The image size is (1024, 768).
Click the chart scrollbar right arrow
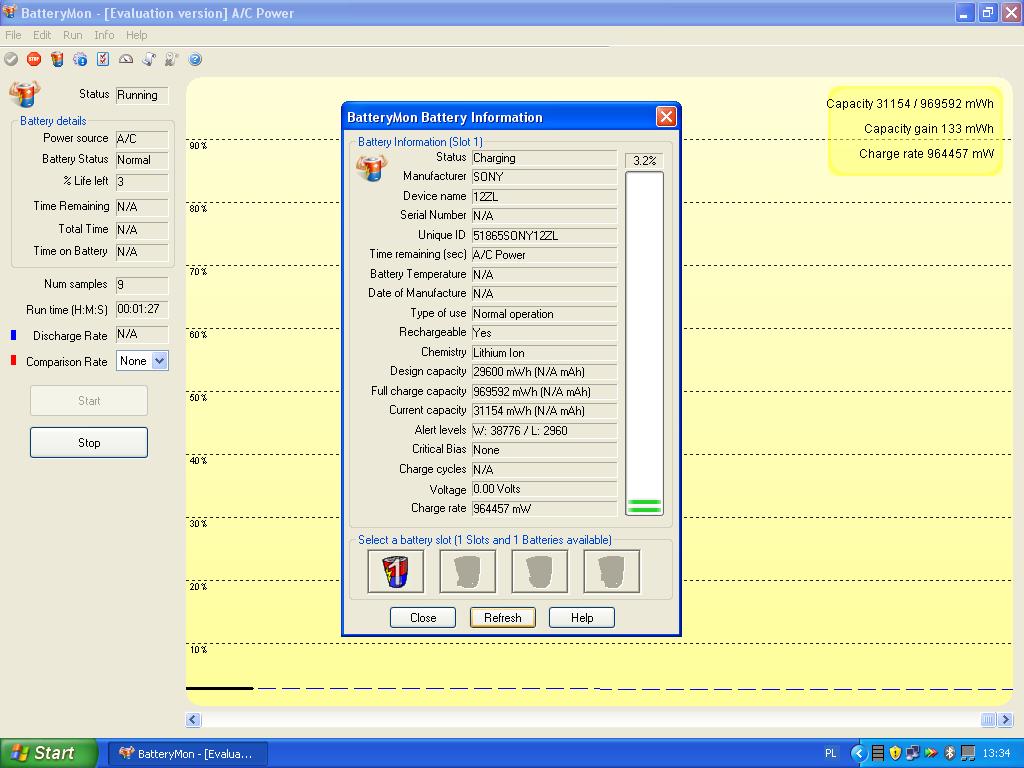tap(1006, 720)
